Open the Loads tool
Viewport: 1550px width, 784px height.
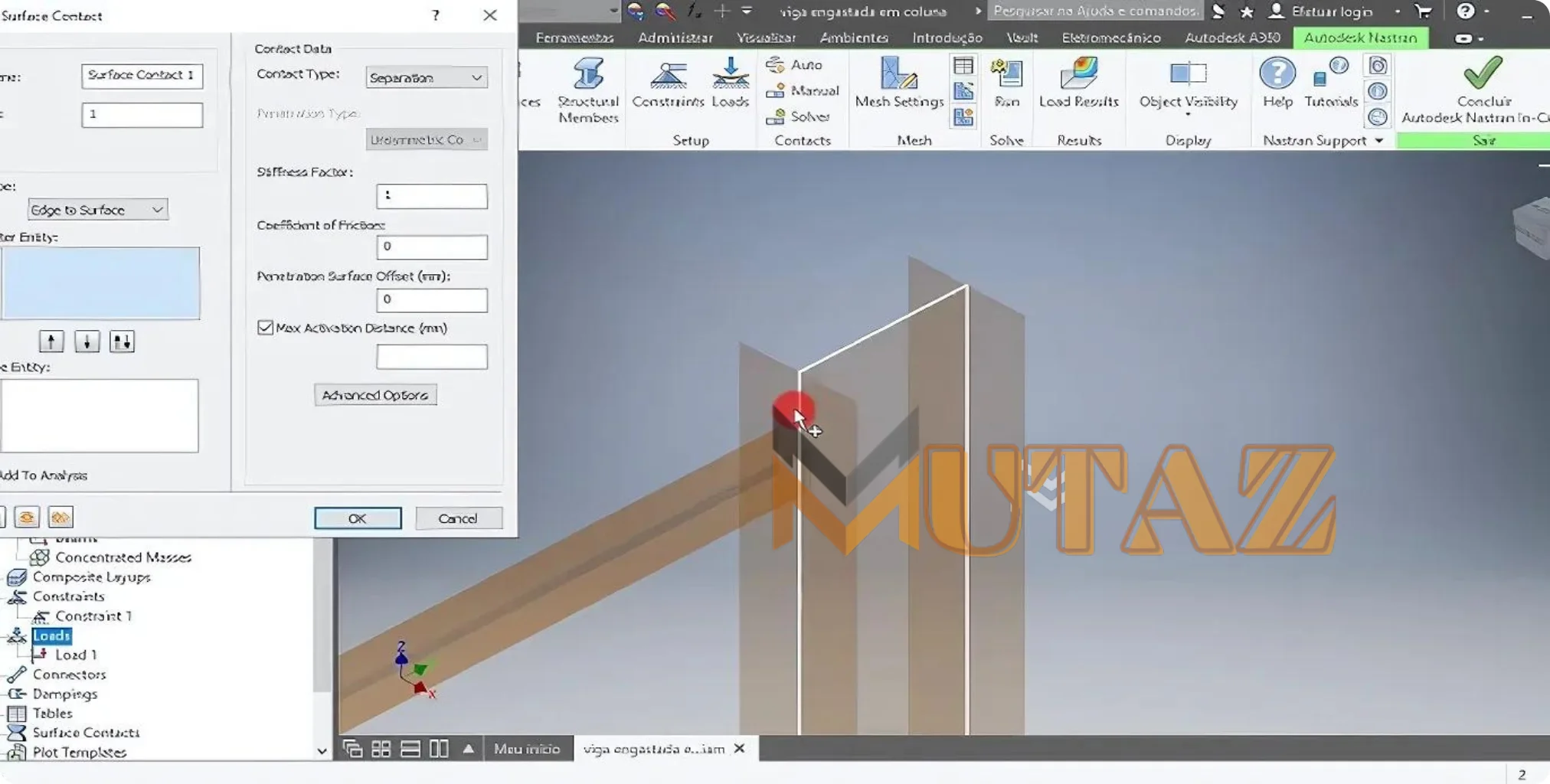click(x=730, y=83)
